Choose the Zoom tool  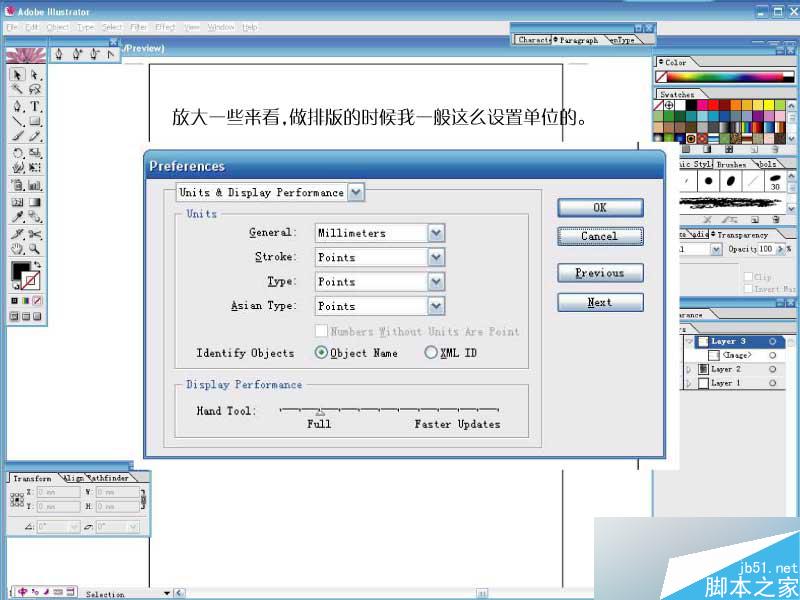pyautogui.click(x=34, y=248)
